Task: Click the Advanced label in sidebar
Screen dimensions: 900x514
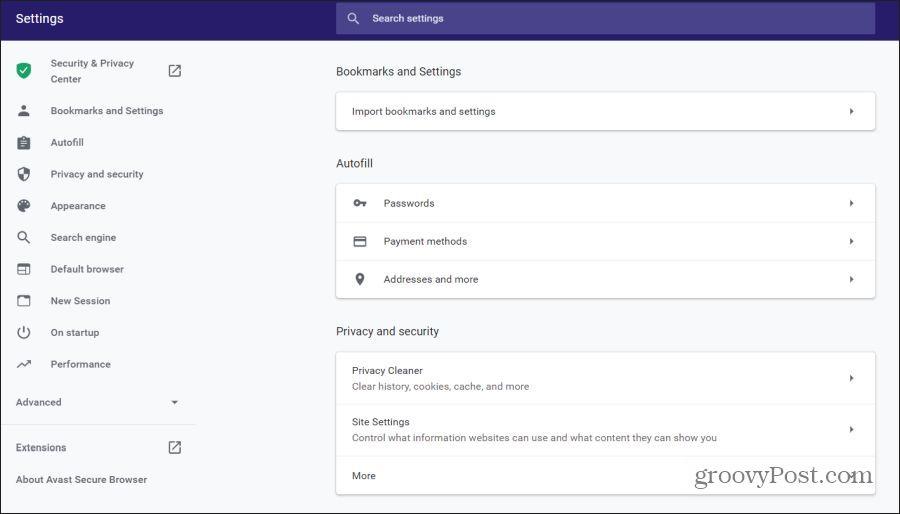Action: 38,402
